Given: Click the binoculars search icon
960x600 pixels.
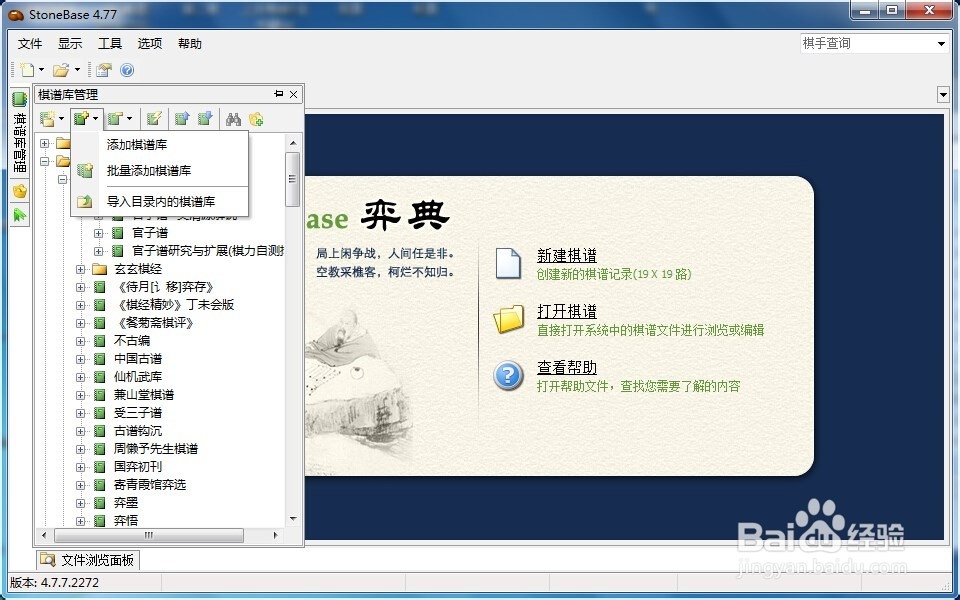Looking at the screenshot, I should click(x=233, y=118).
